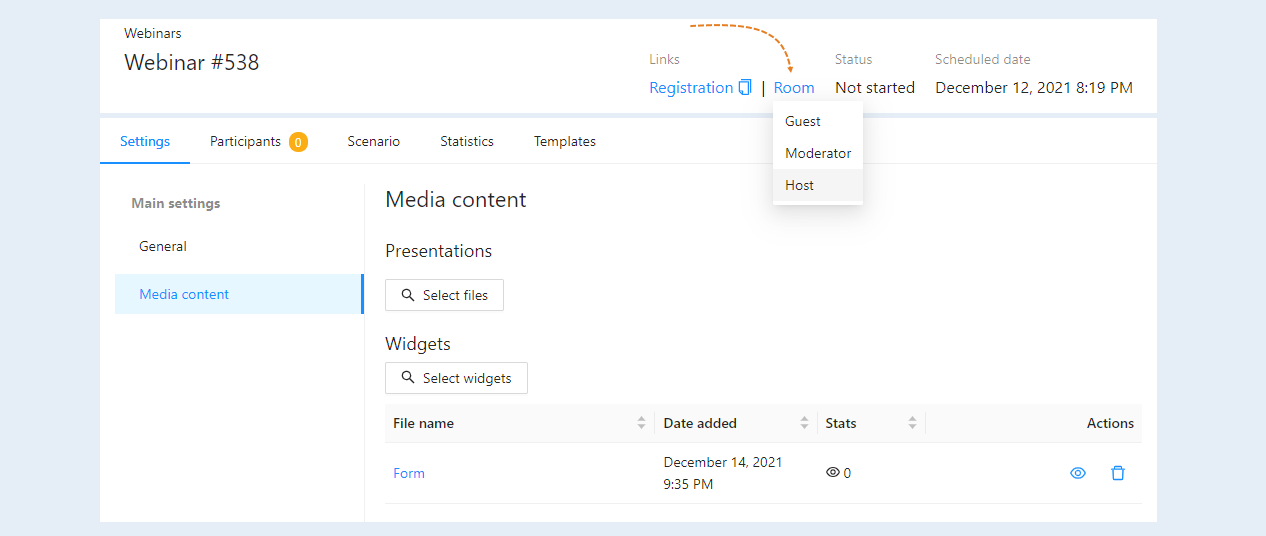
Task: Click the Widgets section heading
Action: [418, 344]
